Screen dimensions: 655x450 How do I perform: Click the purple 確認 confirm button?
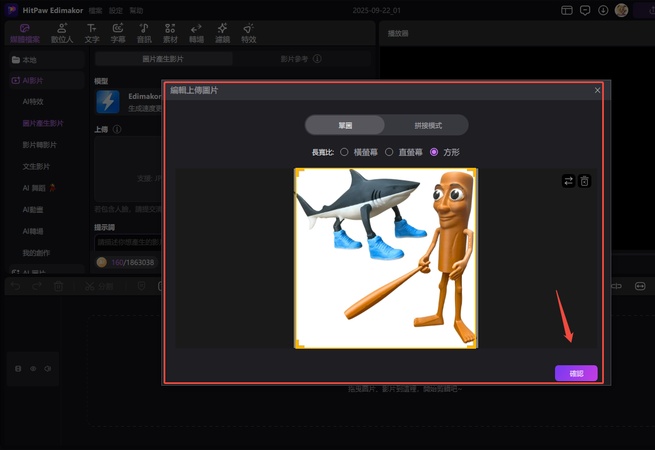pyautogui.click(x=576, y=373)
